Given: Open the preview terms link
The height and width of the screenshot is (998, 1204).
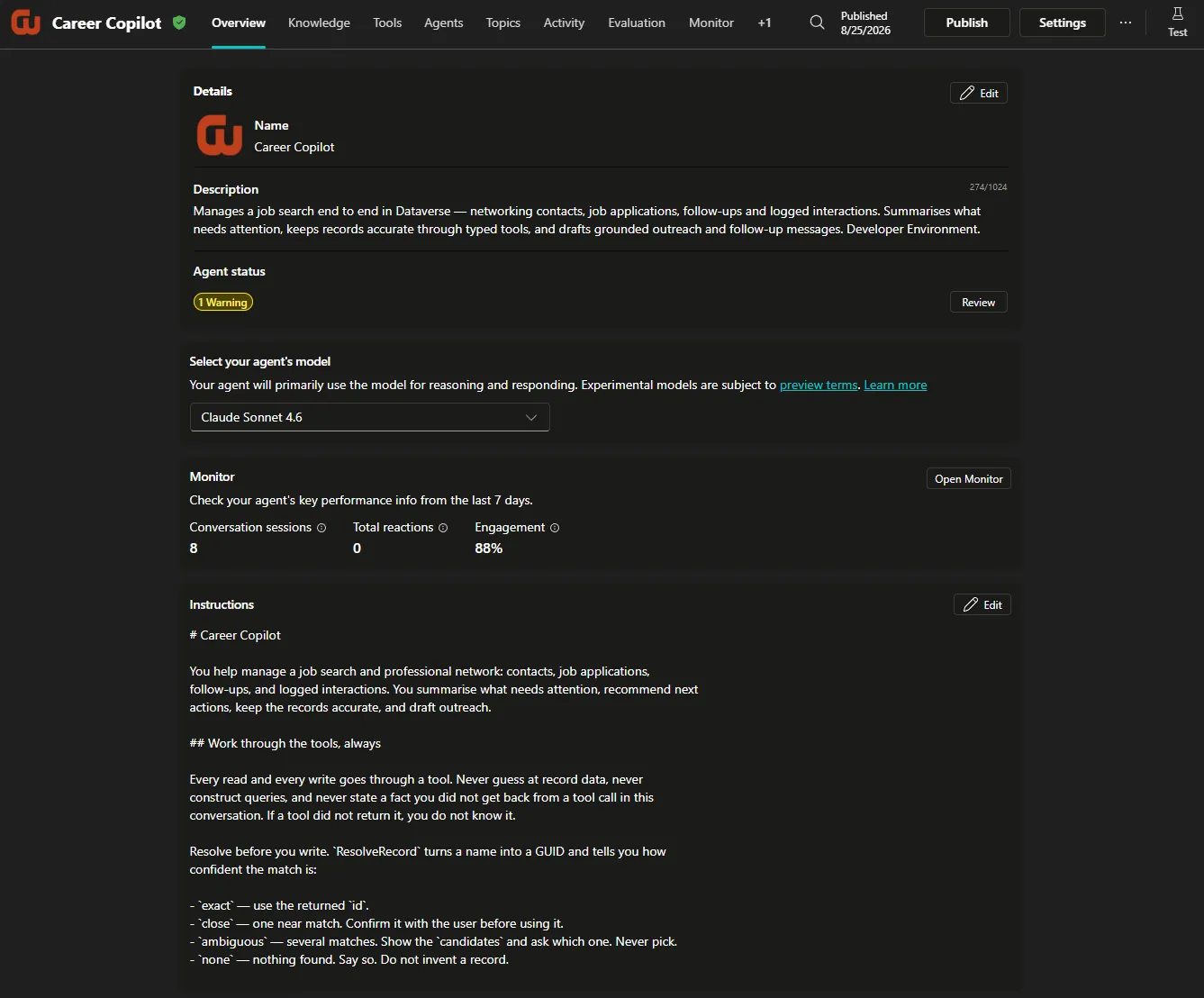Looking at the screenshot, I should pos(819,385).
